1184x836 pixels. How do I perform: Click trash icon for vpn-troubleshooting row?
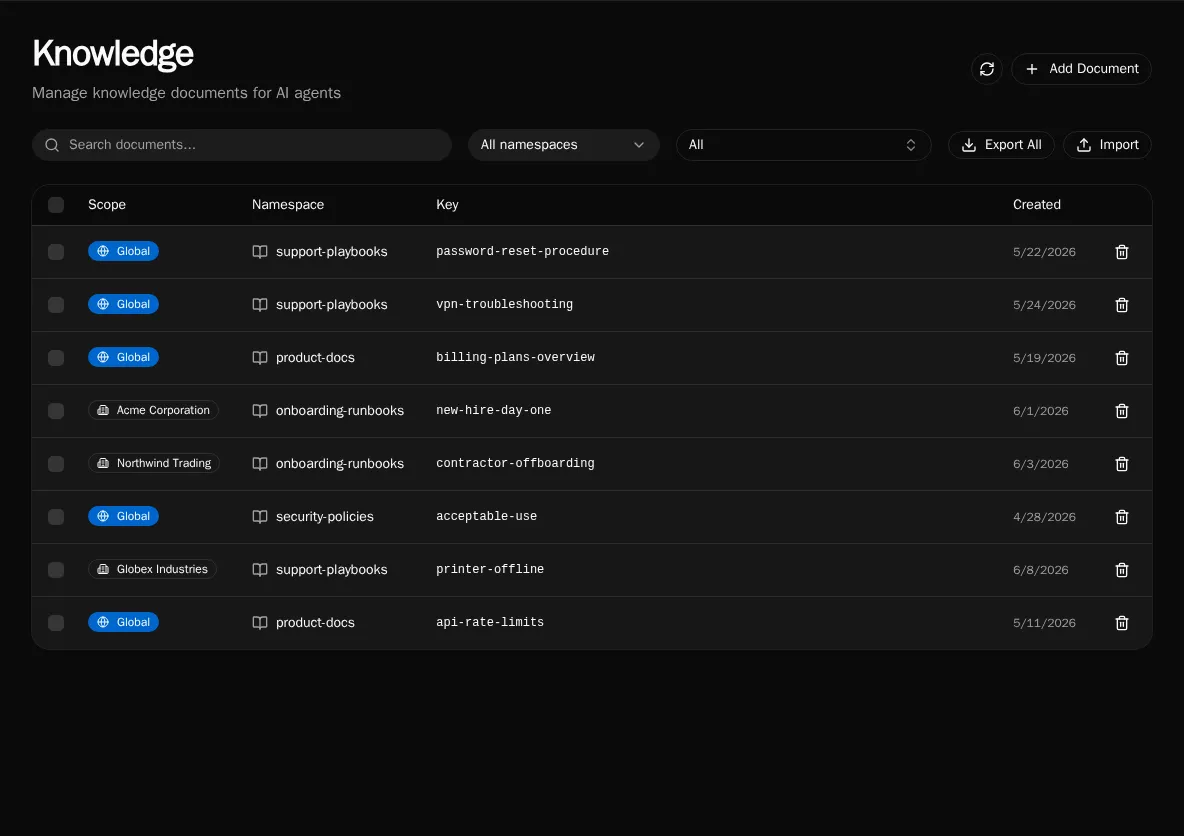(1121, 305)
